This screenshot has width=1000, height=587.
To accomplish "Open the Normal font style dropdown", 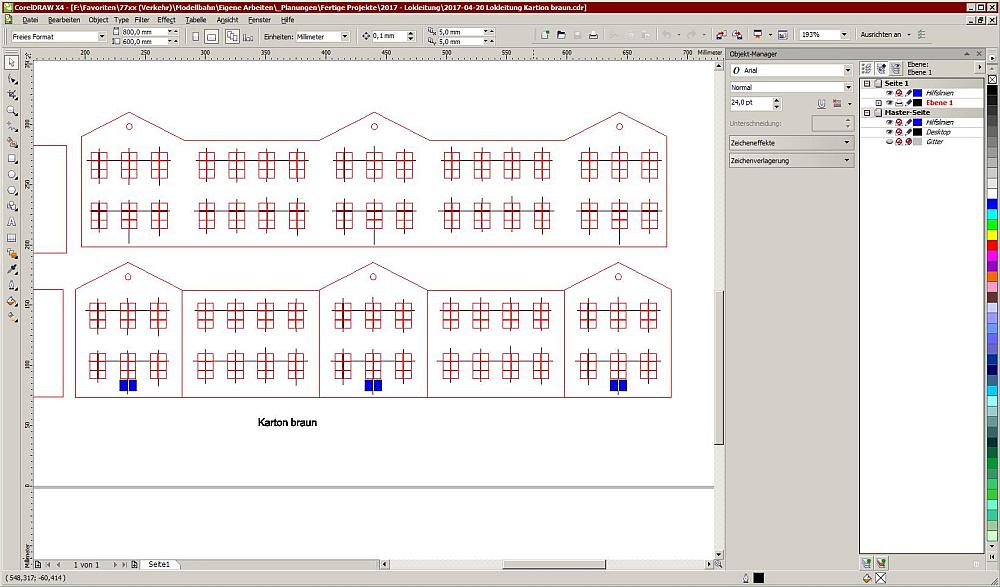I will tap(848, 87).
